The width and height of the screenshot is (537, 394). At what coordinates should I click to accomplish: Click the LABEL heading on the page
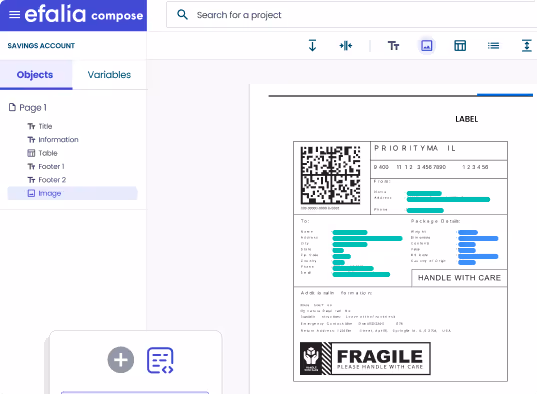(x=466, y=119)
